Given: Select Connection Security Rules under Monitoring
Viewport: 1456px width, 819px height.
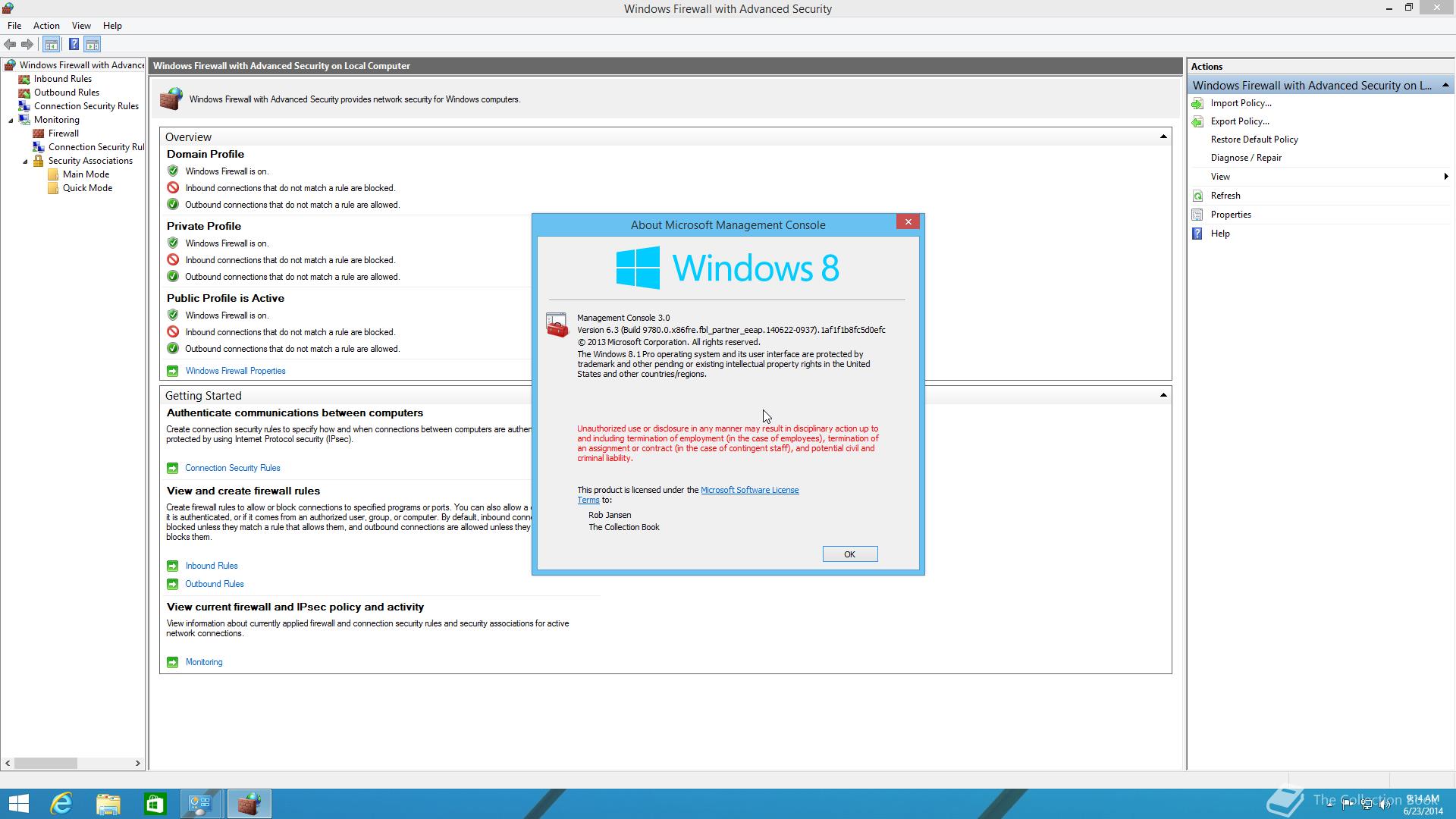Looking at the screenshot, I should (x=96, y=147).
